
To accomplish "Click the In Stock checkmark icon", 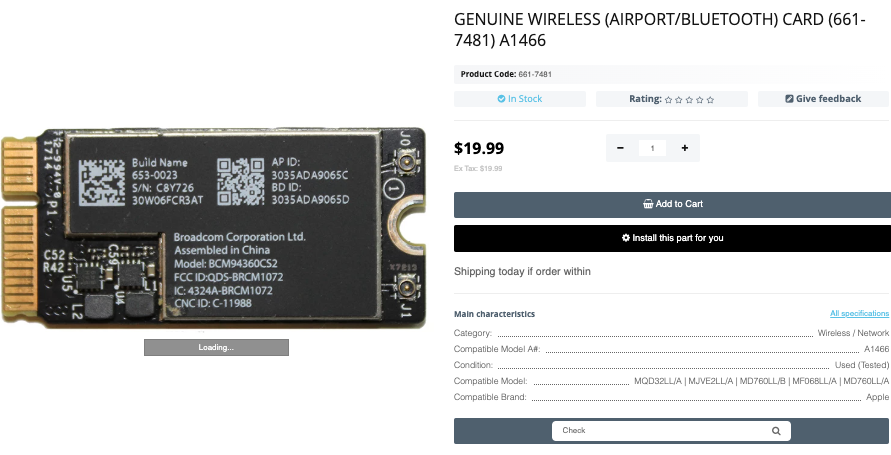I will (x=502, y=99).
